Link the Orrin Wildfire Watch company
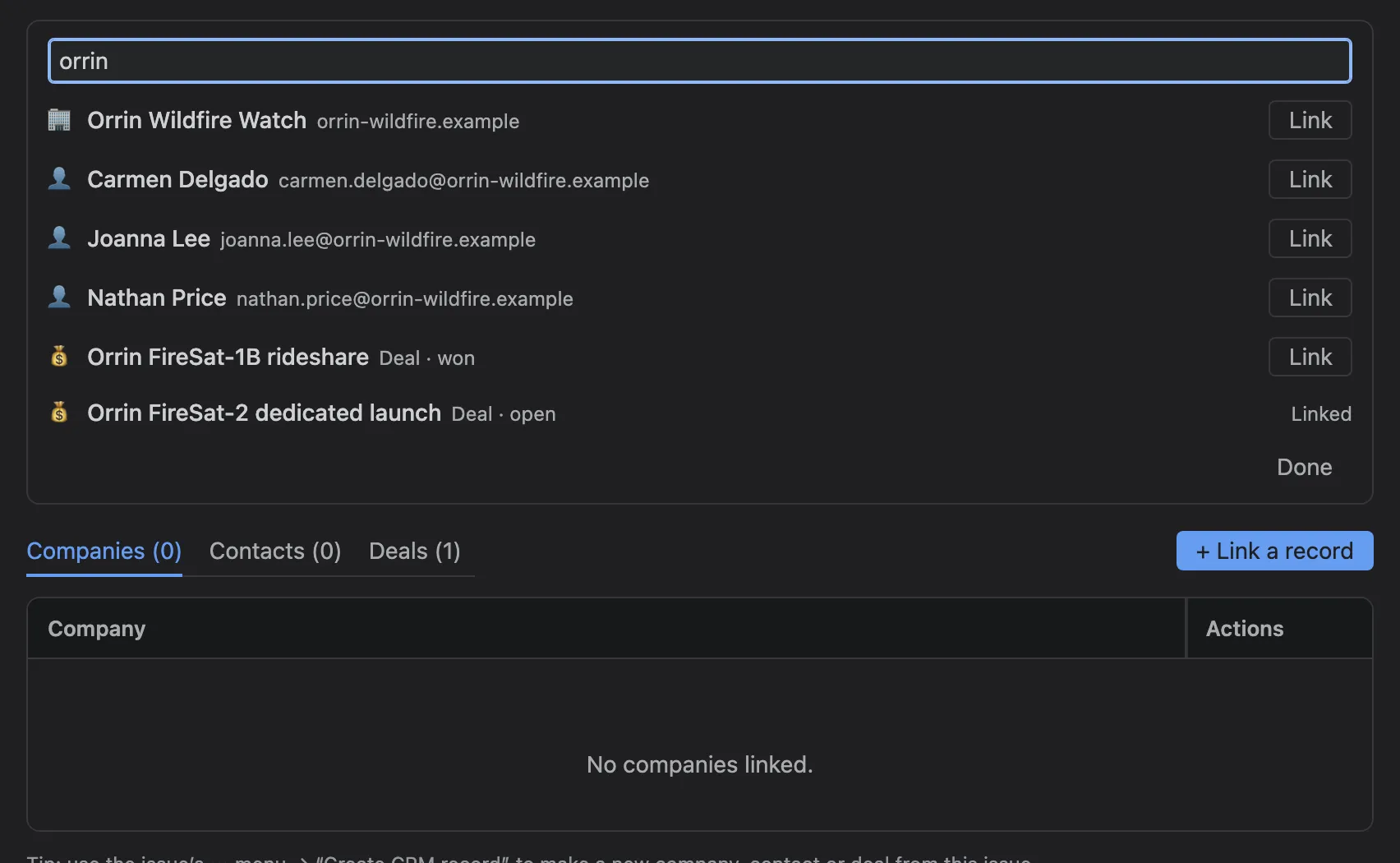This screenshot has height=863, width=1400. [x=1310, y=120]
